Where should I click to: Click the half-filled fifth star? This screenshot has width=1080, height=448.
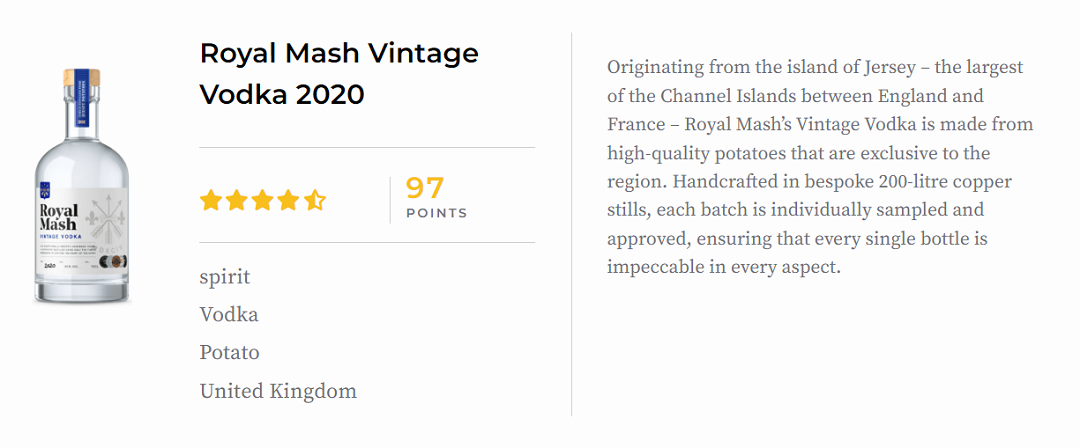[314, 200]
